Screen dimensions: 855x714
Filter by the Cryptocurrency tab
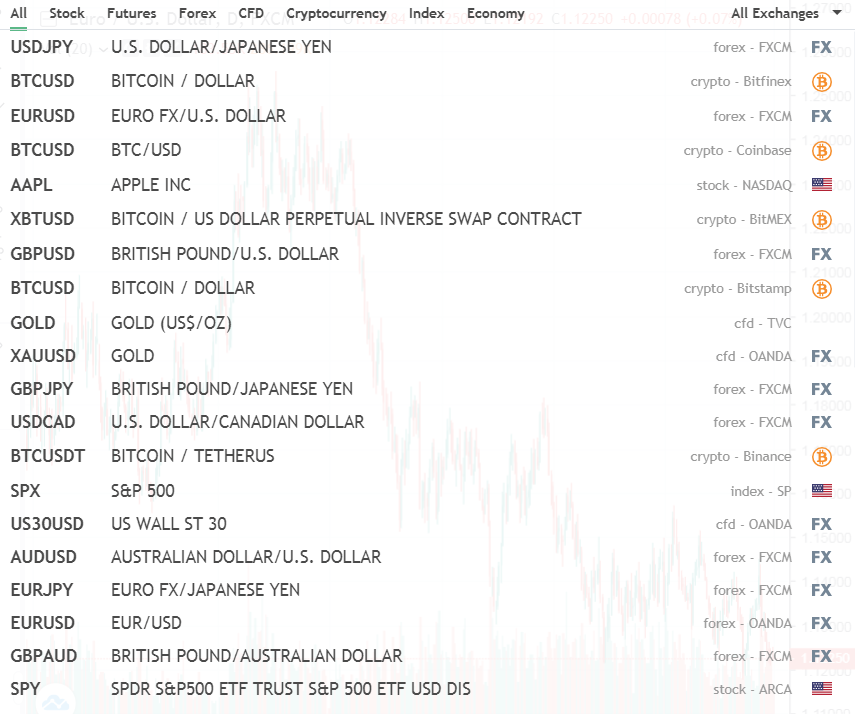[x=336, y=13]
